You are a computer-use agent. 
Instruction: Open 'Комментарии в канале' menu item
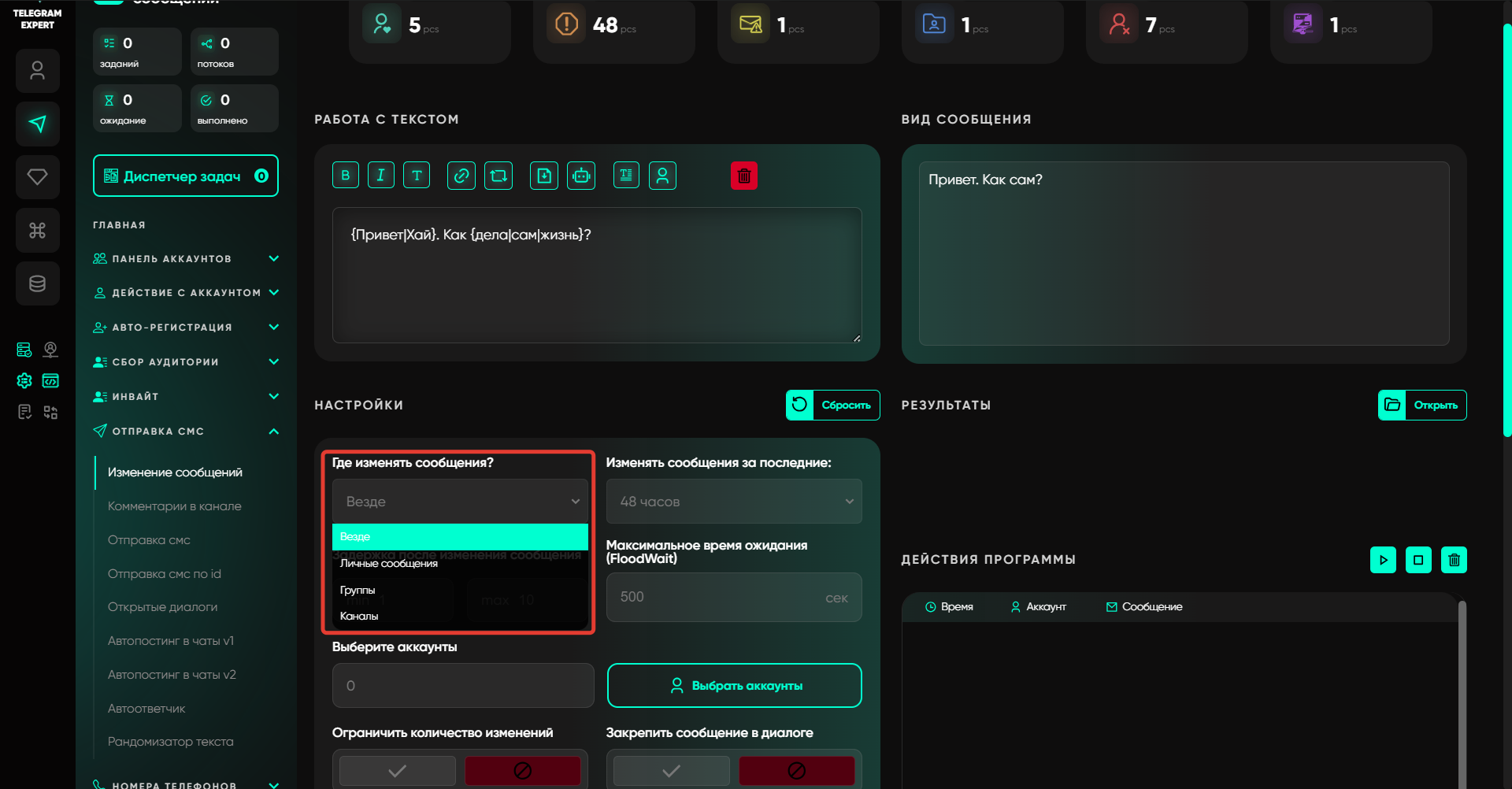pyautogui.click(x=174, y=506)
